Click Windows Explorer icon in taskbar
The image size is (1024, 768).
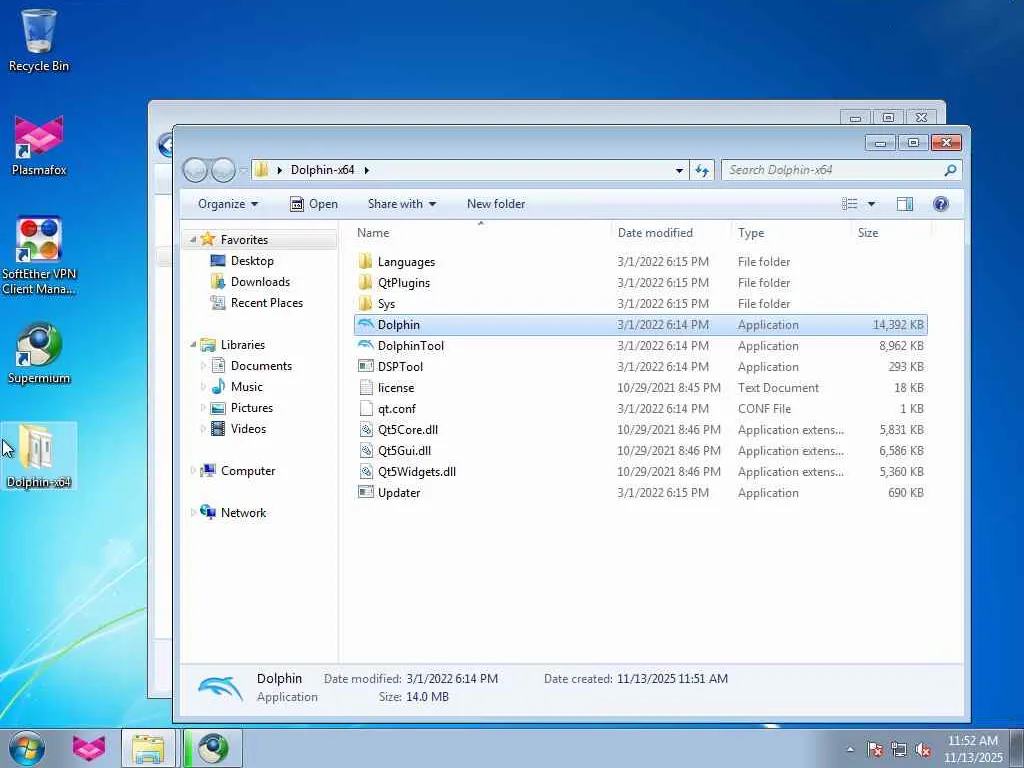(148, 748)
